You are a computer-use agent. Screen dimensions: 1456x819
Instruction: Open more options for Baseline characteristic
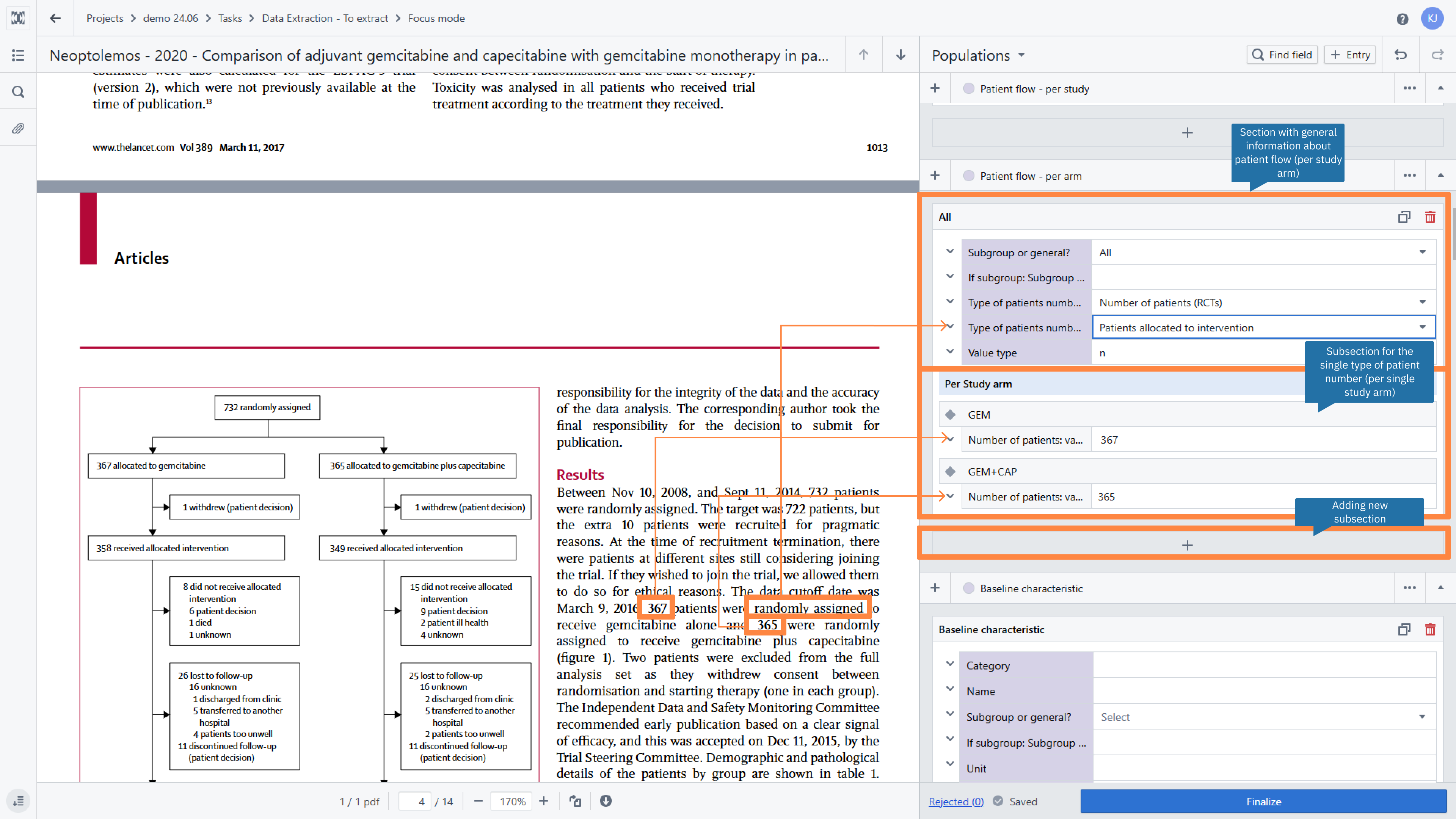(x=1409, y=588)
